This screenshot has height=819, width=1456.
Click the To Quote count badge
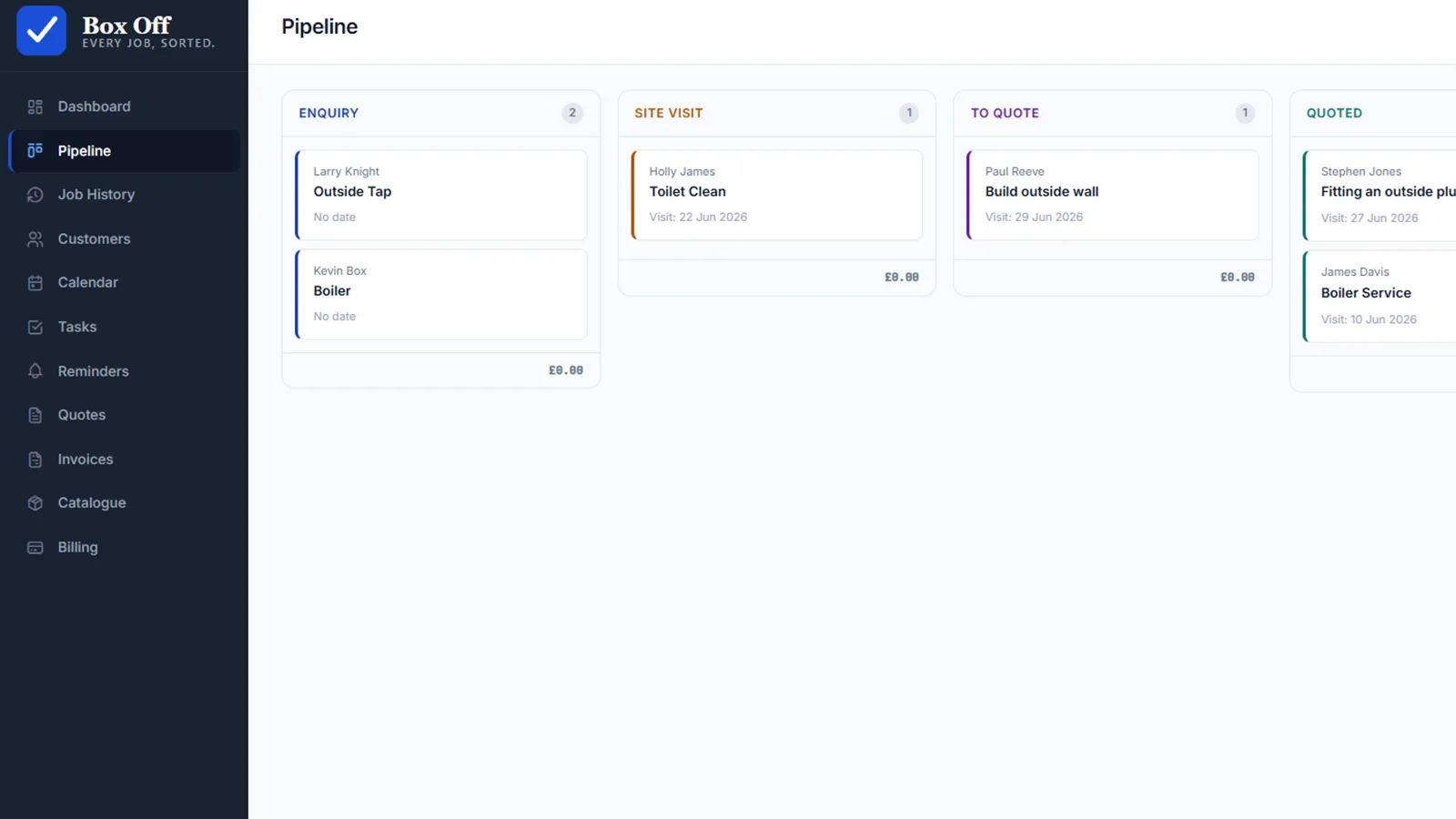1245,113
